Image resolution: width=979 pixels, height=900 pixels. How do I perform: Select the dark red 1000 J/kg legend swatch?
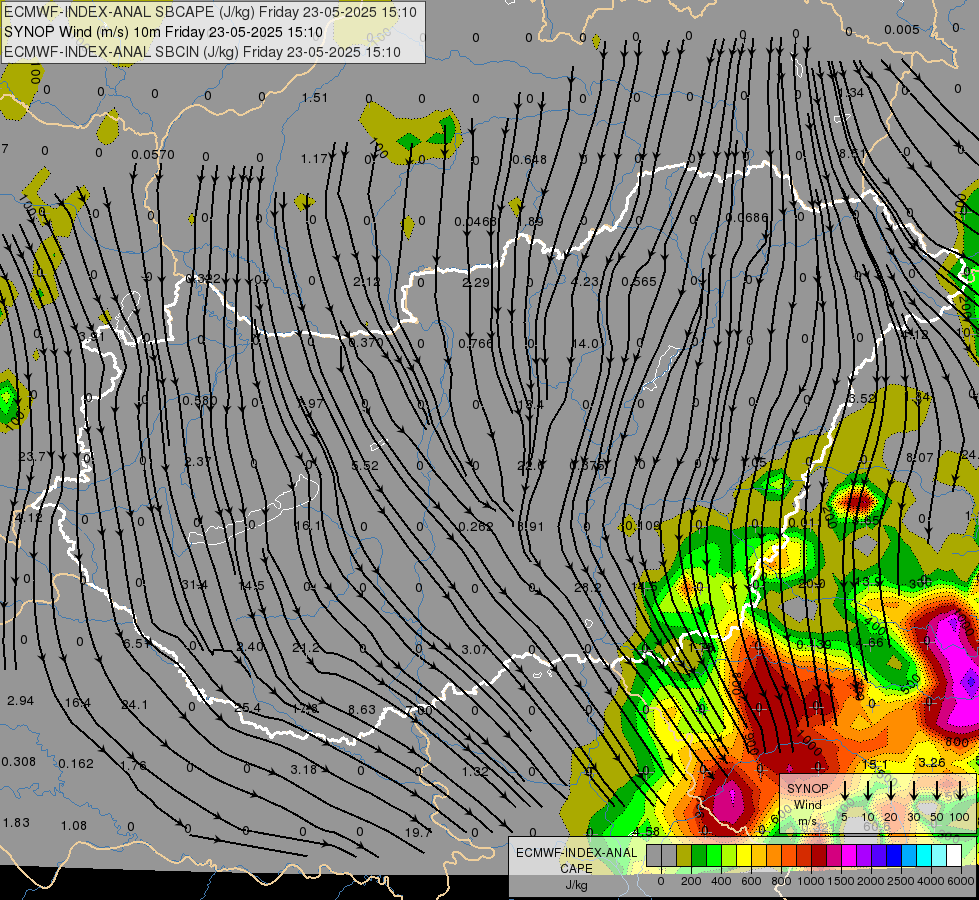[x=819, y=856]
